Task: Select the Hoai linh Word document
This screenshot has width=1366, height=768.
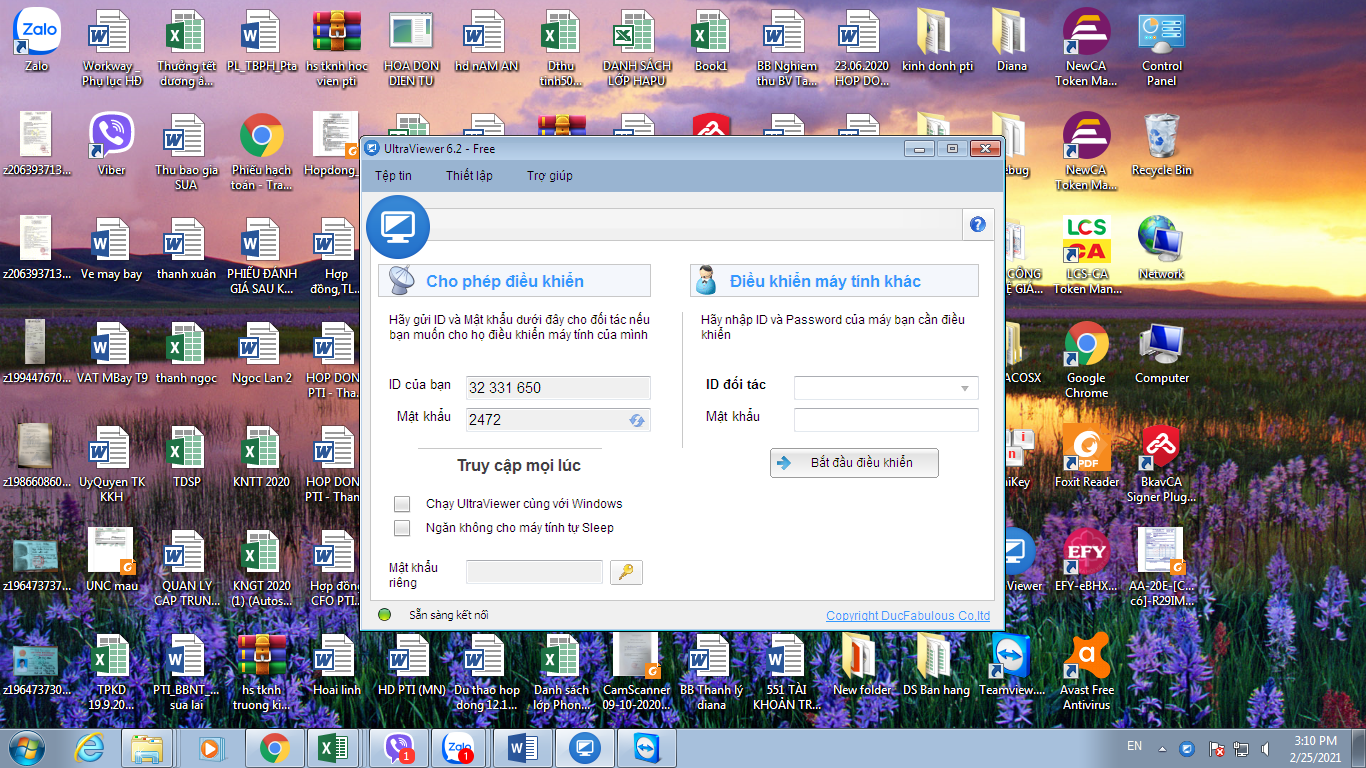Action: tap(336, 664)
